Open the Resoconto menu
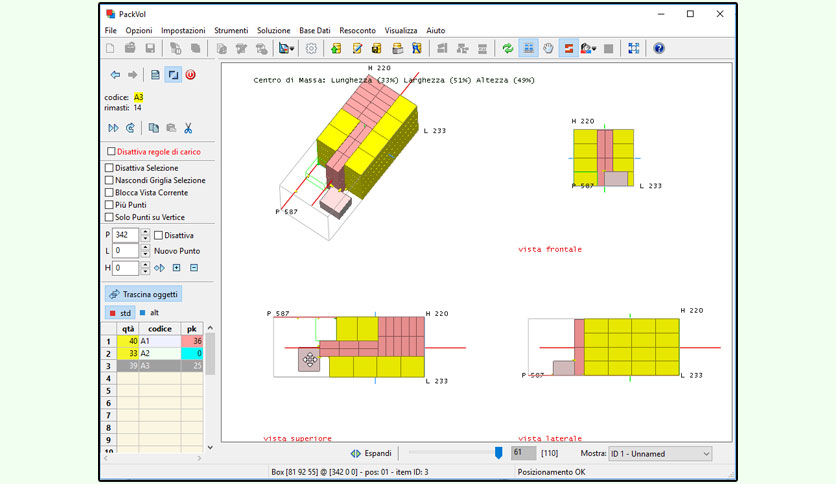 357,30
